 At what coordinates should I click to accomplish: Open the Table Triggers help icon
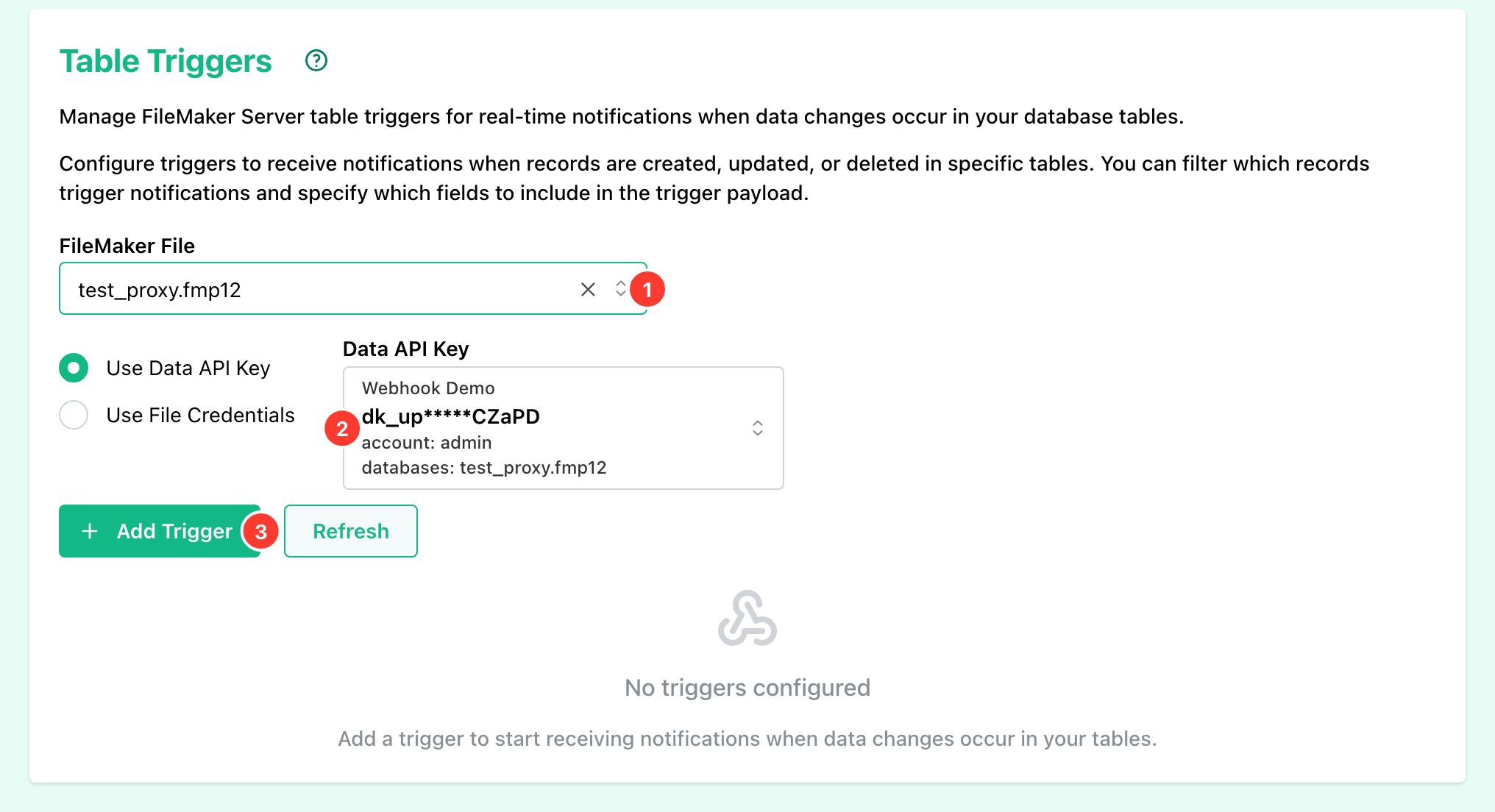pyautogui.click(x=316, y=60)
